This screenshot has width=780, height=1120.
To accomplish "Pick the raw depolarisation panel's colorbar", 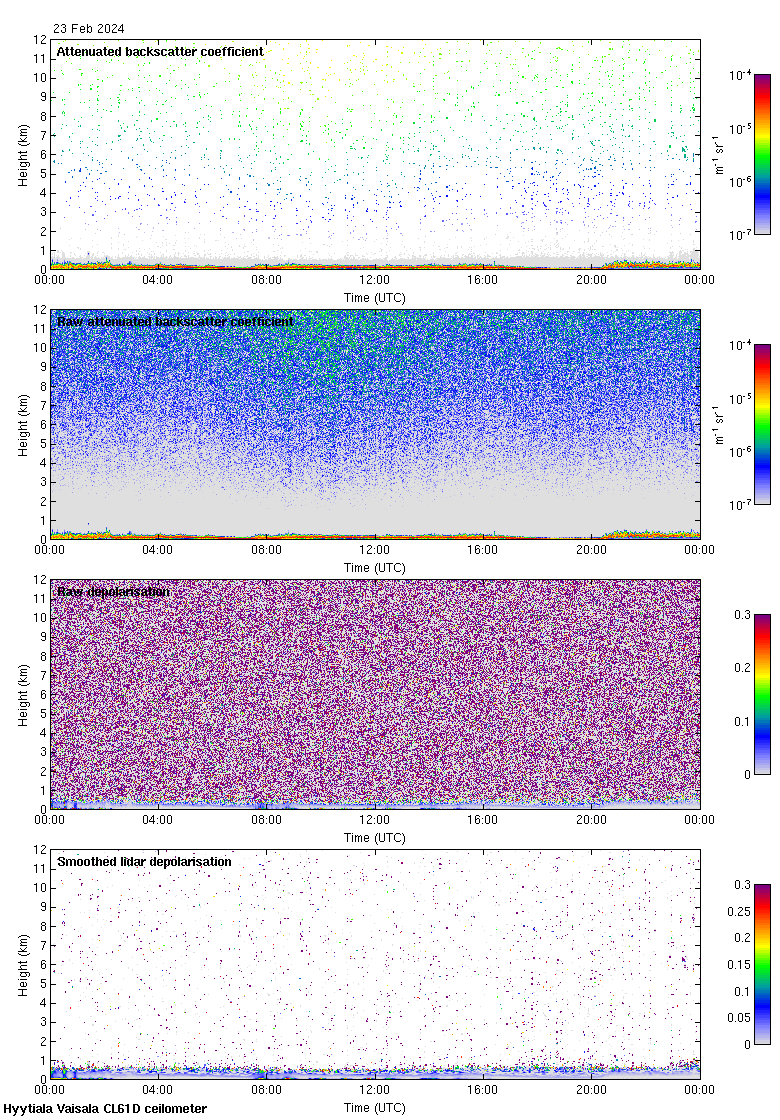I will [x=762, y=694].
